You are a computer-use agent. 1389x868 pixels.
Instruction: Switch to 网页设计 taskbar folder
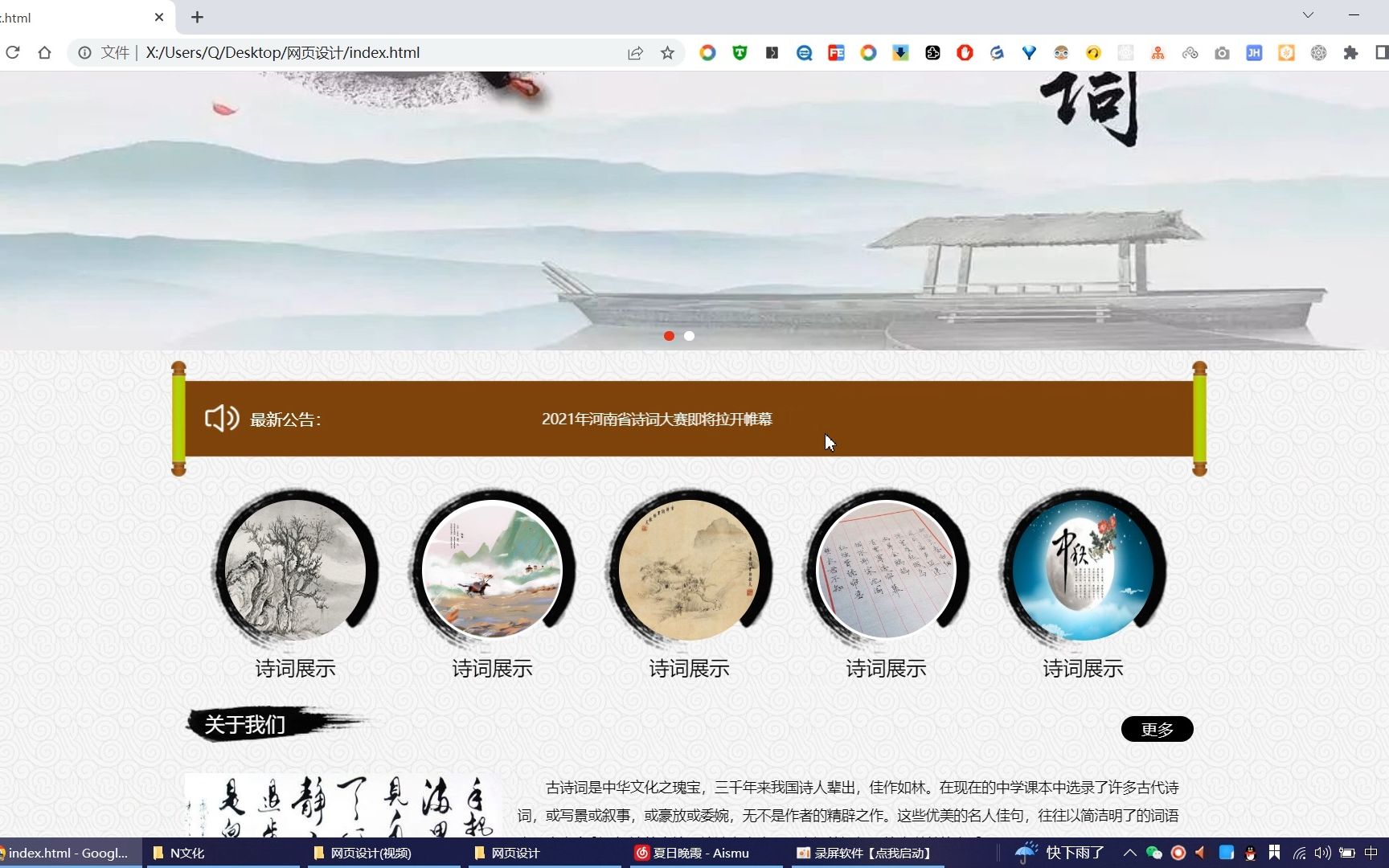(545, 853)
